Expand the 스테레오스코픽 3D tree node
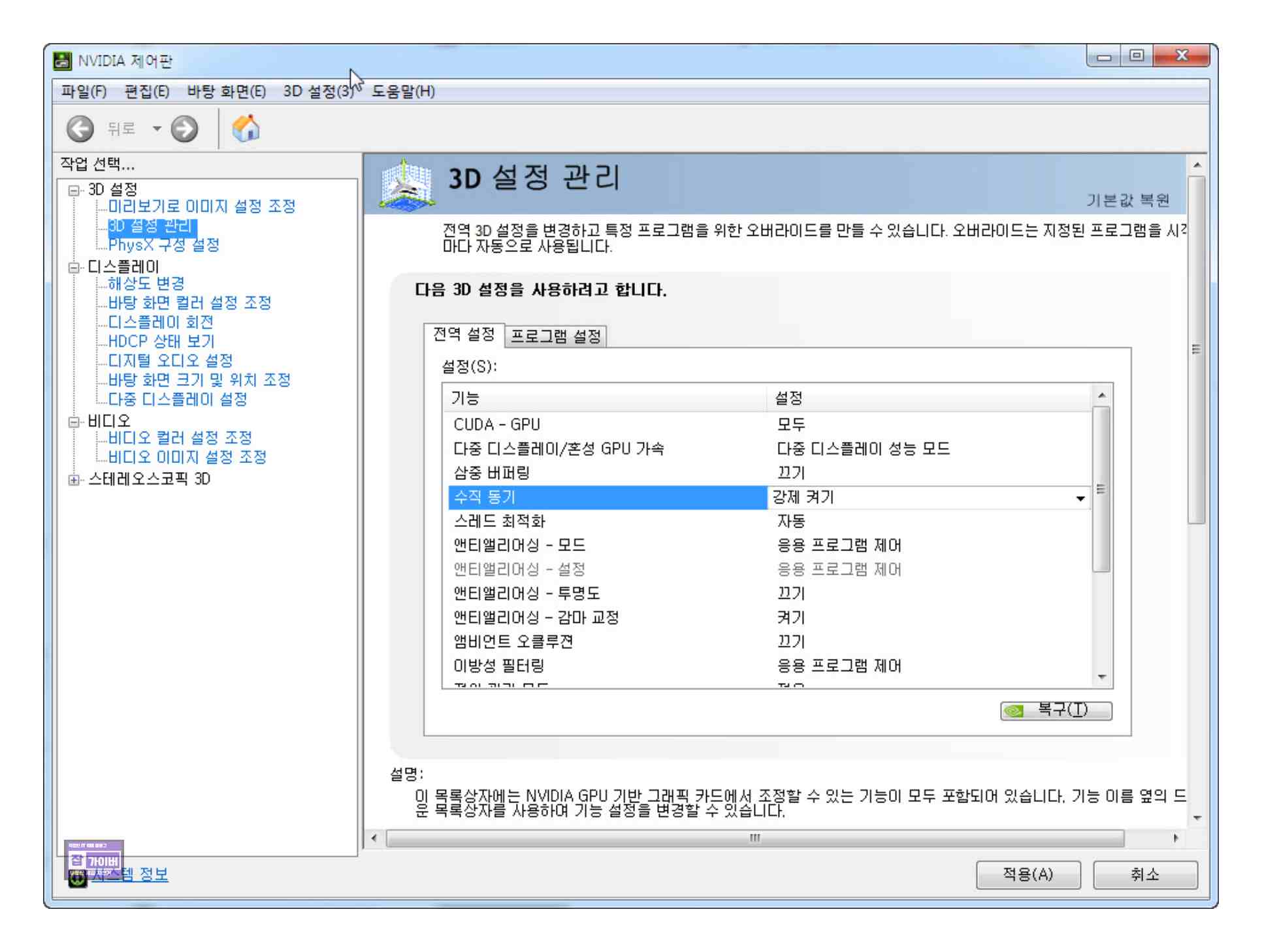Image resolution: width=1262 pixels, height=952 pixels. pyautogui.click(x=74, y=481)
